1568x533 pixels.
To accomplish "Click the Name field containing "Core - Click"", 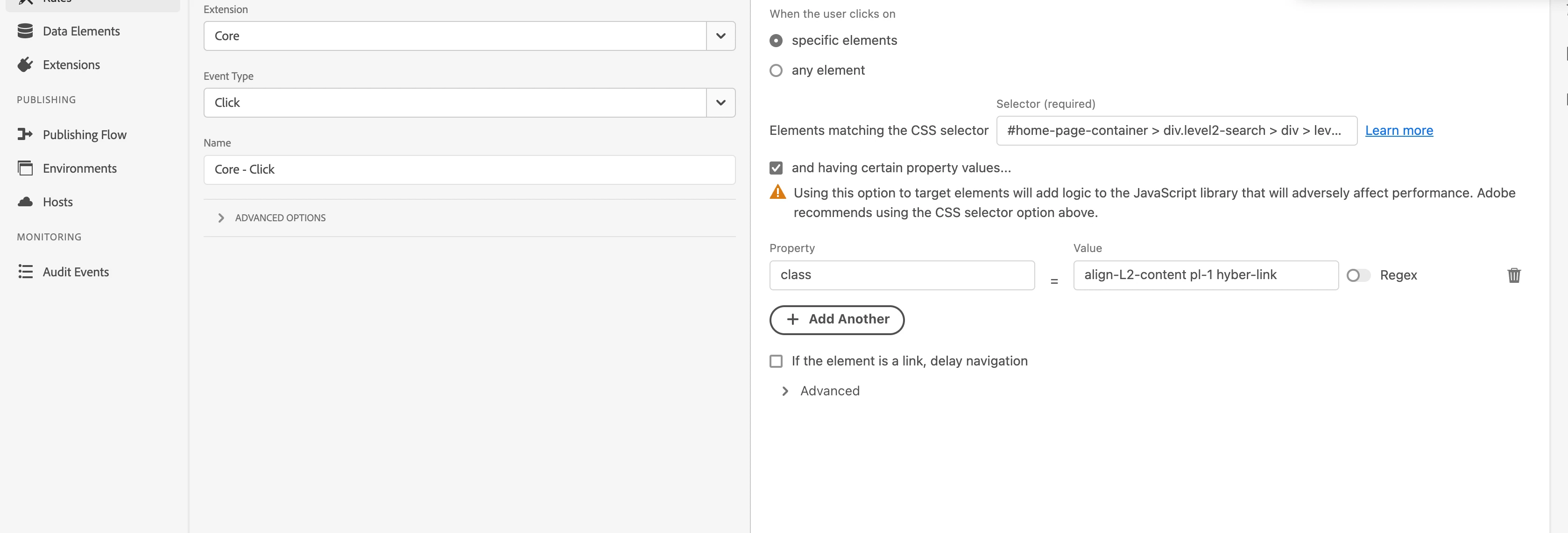I will click(x=469, y=170).
